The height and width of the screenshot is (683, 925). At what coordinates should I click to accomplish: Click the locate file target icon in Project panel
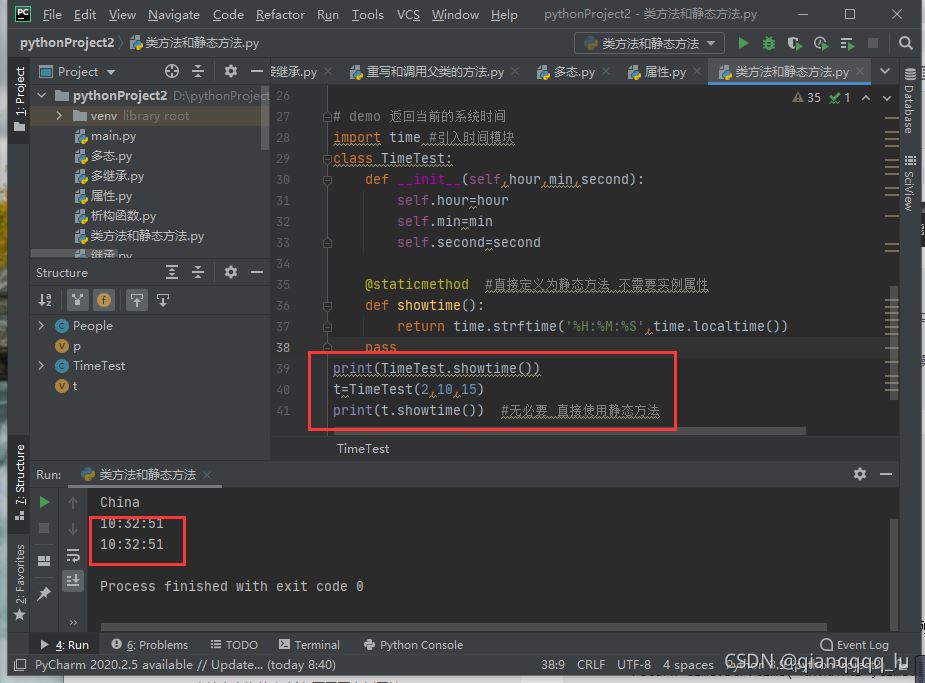pyautogui.click(x=171, y=72)
